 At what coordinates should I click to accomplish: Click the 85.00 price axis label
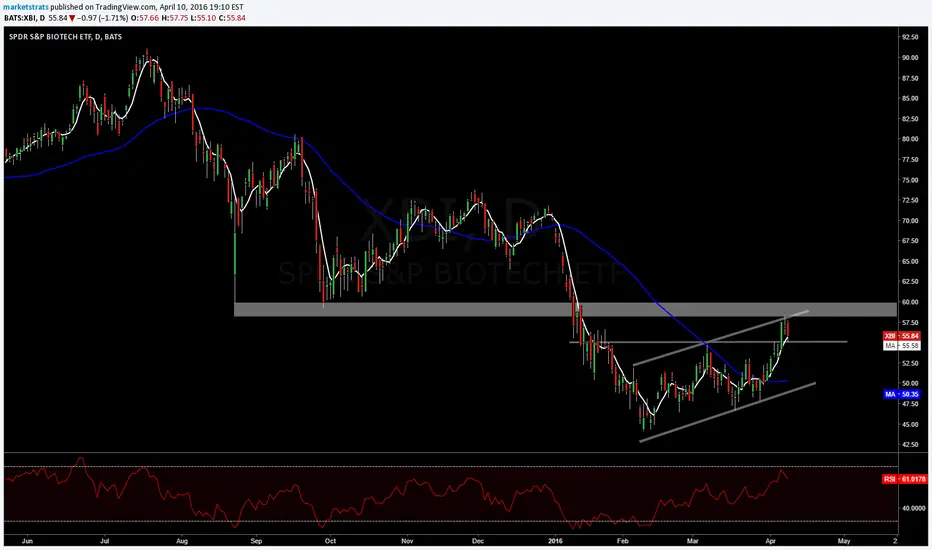point(910,98)
